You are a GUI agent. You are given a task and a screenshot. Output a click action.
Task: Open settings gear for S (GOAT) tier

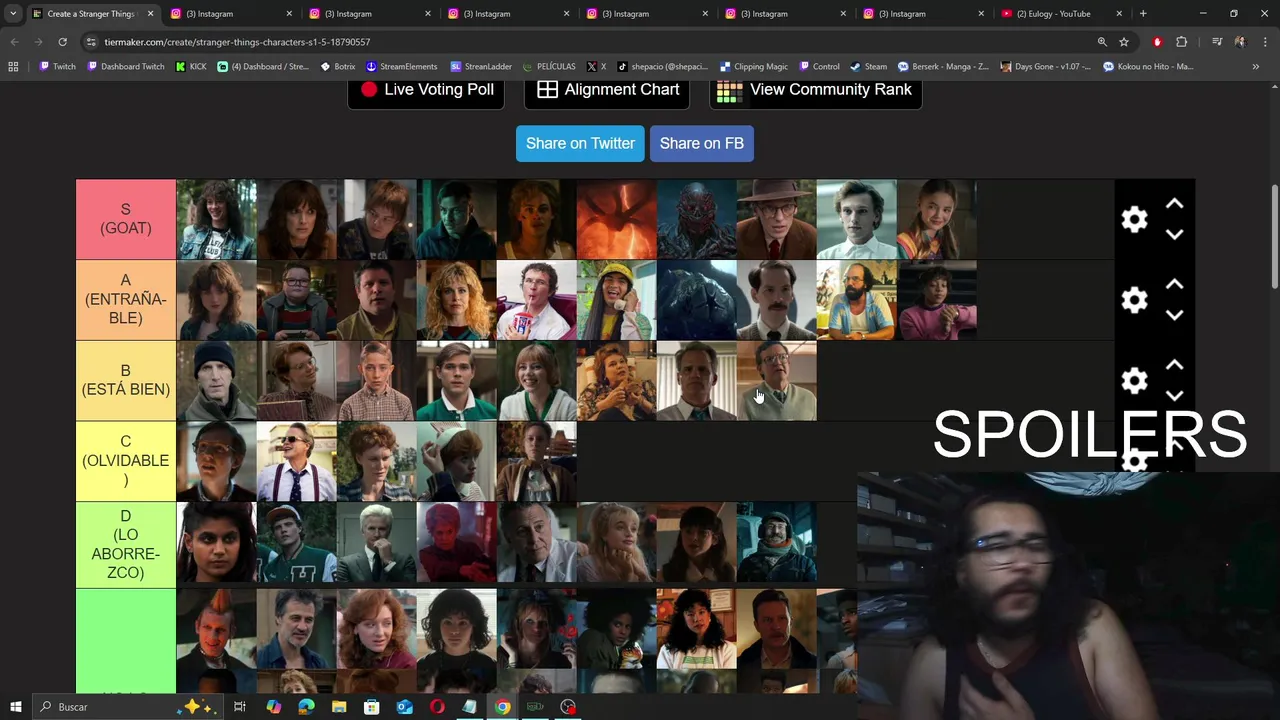(x=1134, y=220)
